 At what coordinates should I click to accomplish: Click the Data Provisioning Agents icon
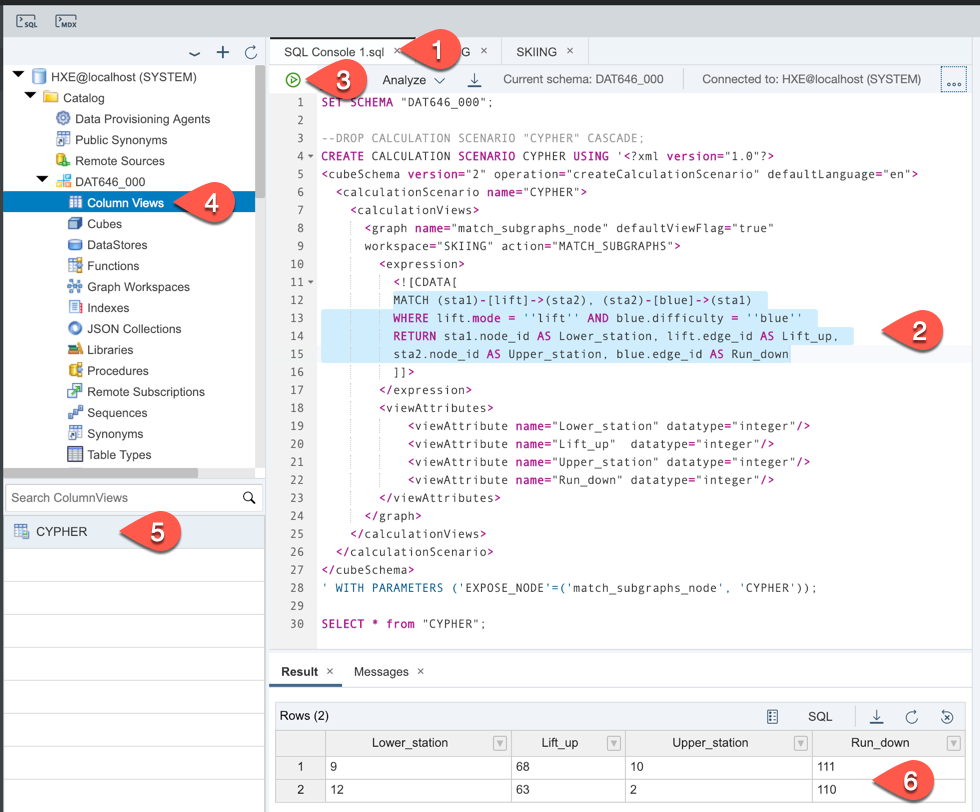click(63, 118)
